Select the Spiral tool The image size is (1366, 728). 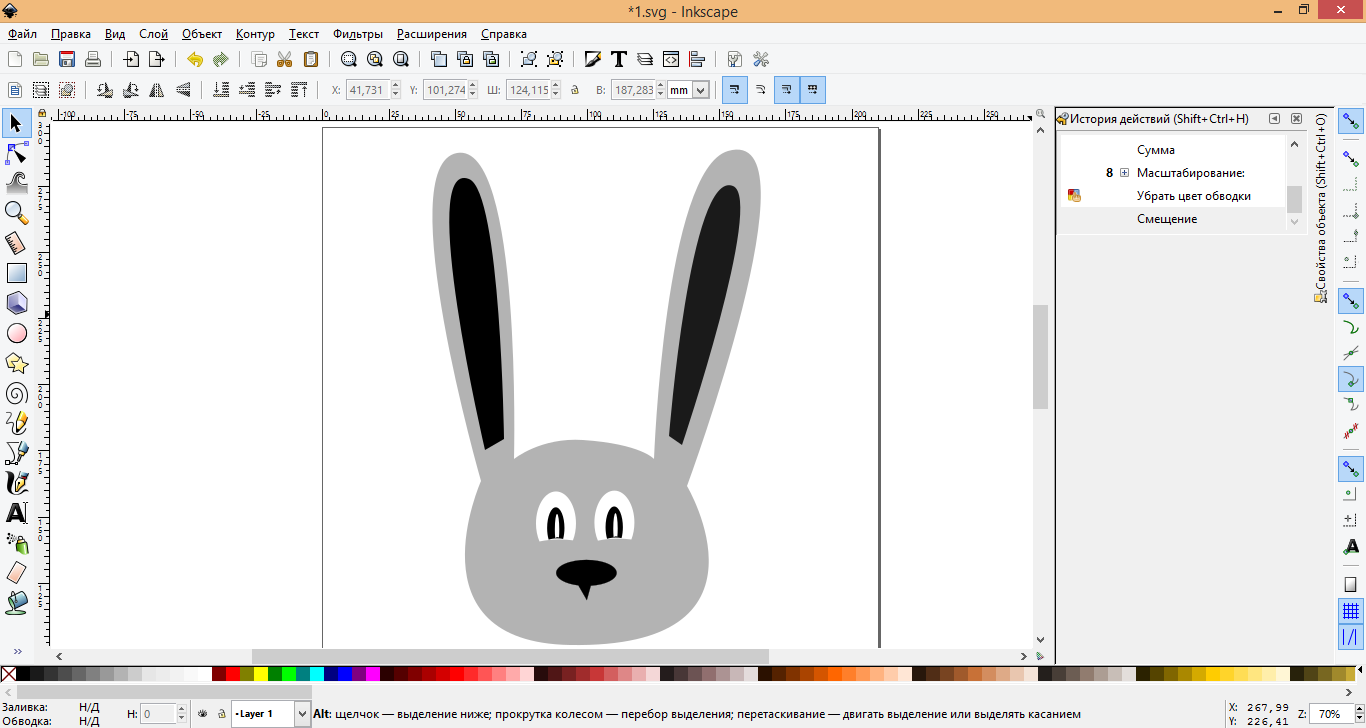click(x=16, y=393)
